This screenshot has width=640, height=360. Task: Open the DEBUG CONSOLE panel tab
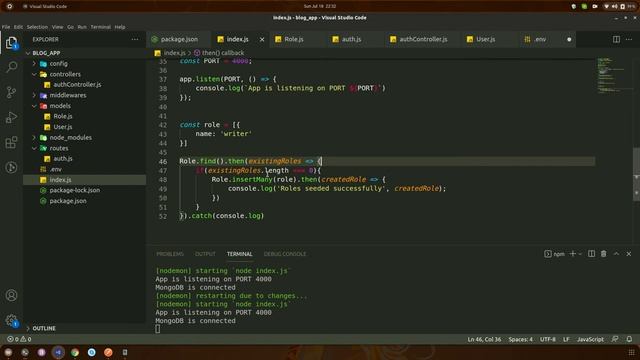pyautogui.click(x=284, y=254)
